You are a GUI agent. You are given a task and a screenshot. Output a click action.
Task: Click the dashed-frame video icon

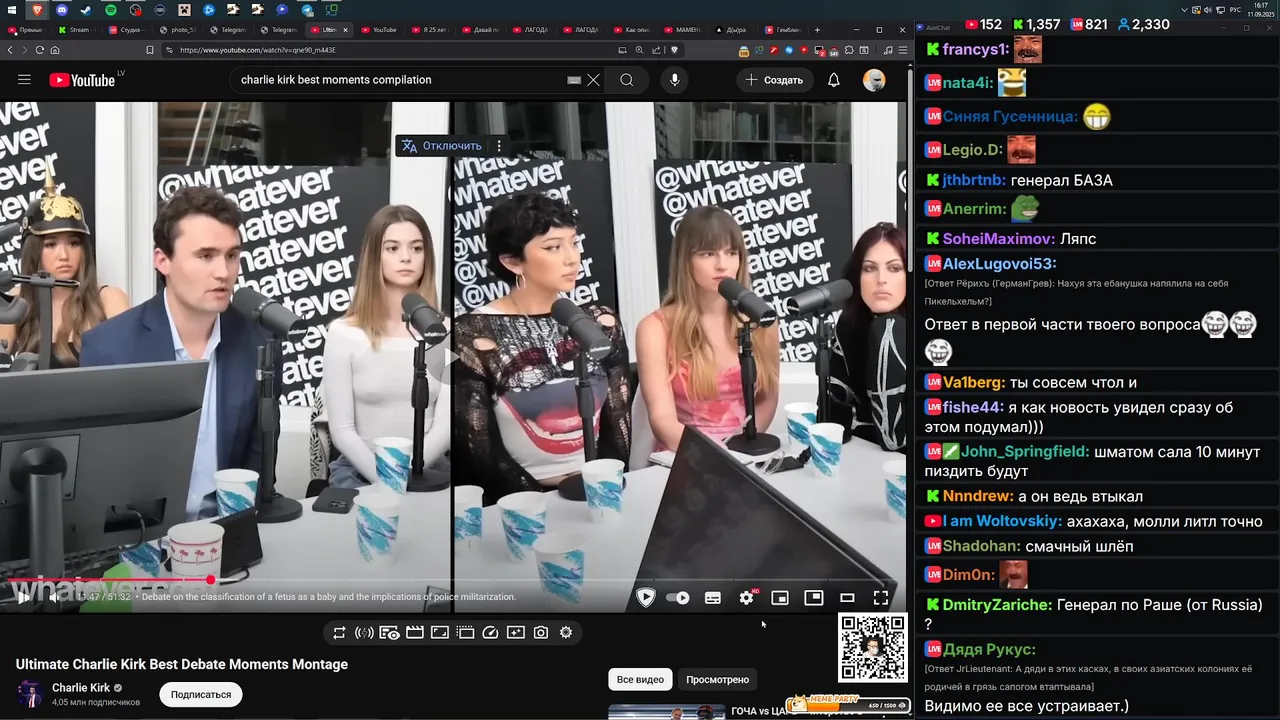point(465,632)
